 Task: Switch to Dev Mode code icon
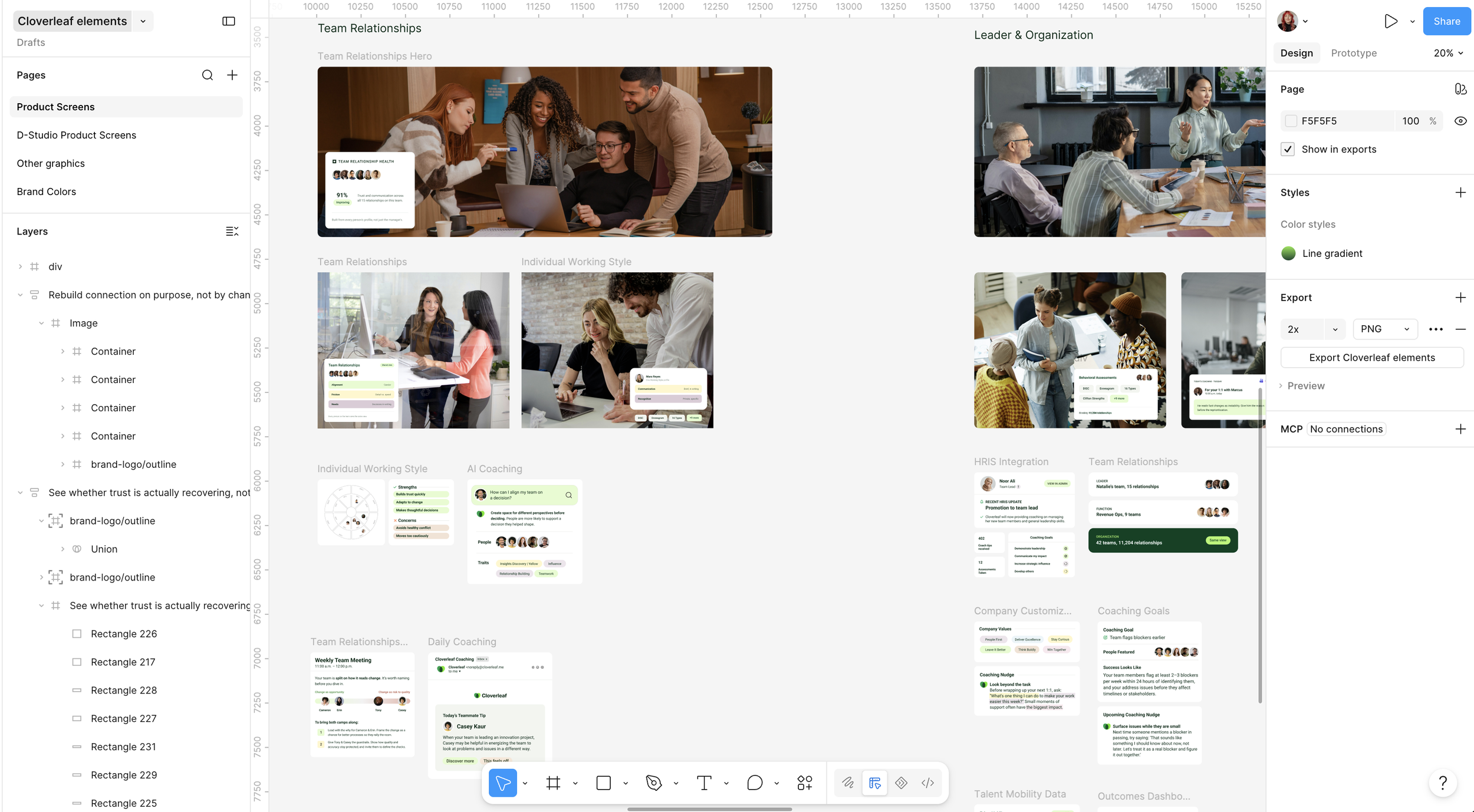point(927,783)
